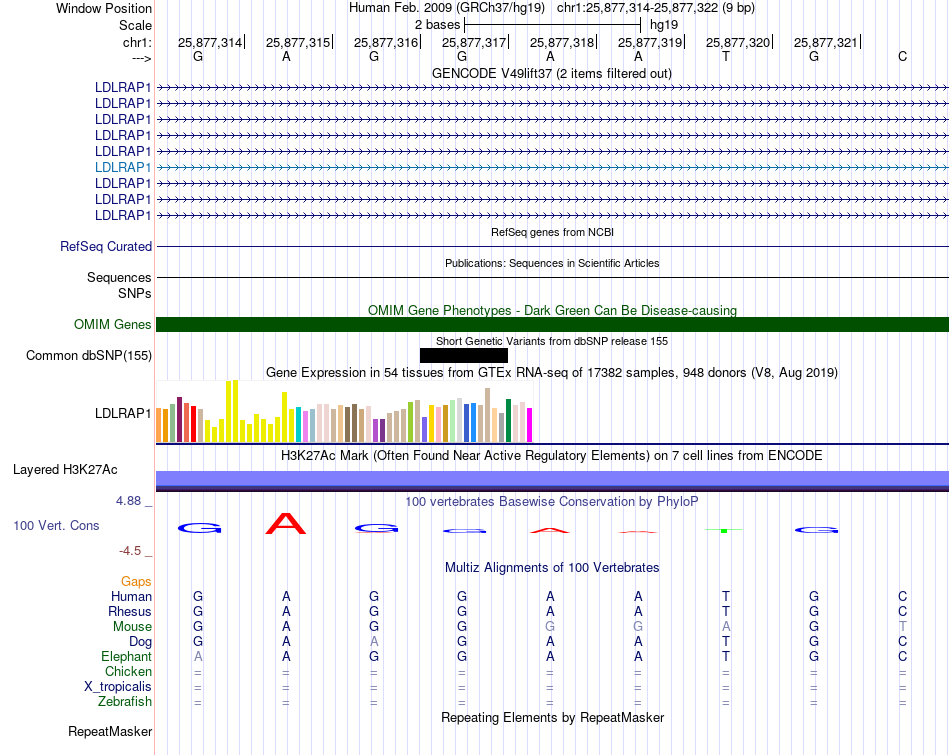Click LDLRAP1 label beside GTEx bar chart
Viewport: 950px width, 755px height.
pos(122,413)
